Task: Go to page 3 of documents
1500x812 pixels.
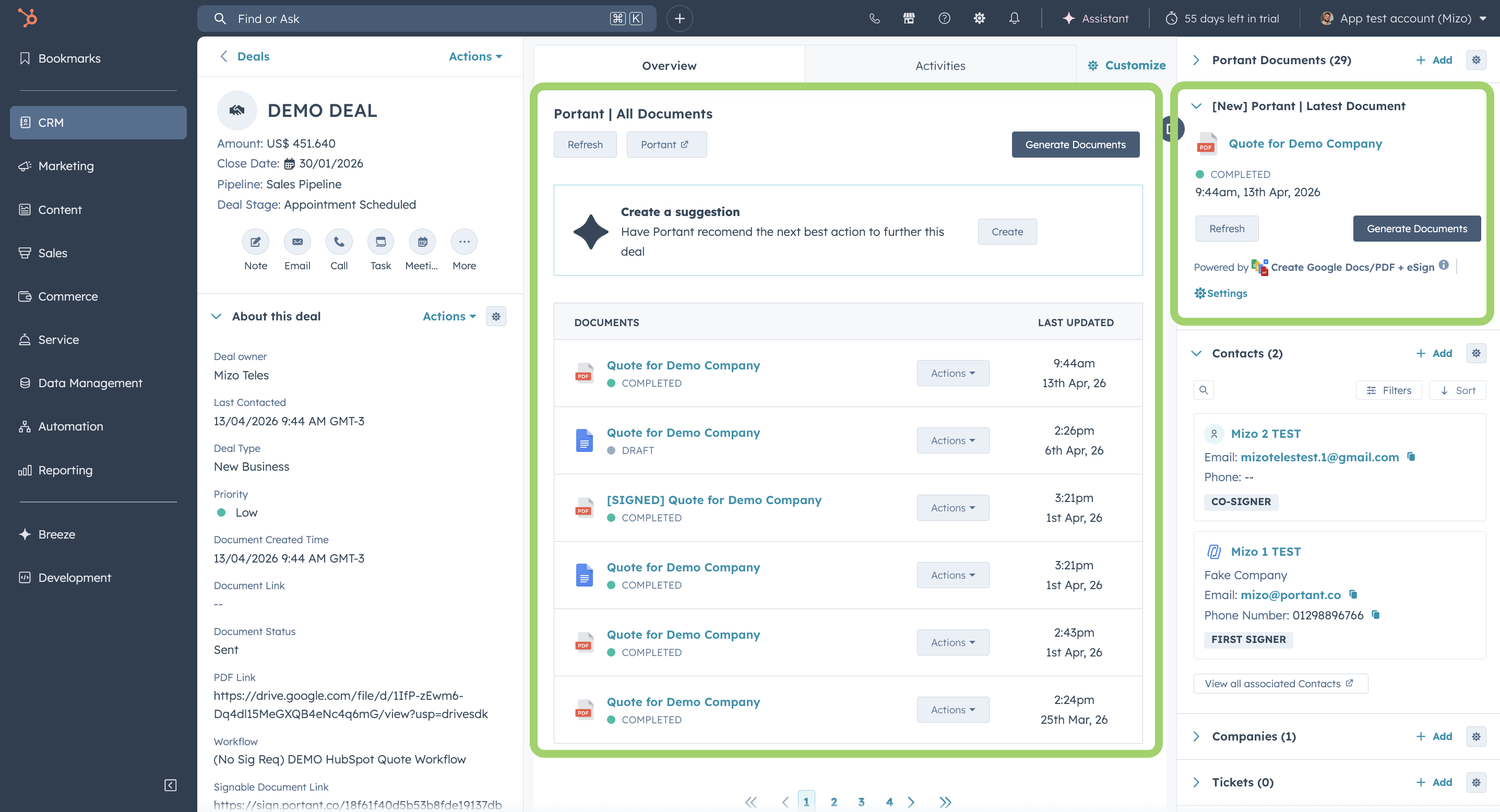Action: coord(861,802)
